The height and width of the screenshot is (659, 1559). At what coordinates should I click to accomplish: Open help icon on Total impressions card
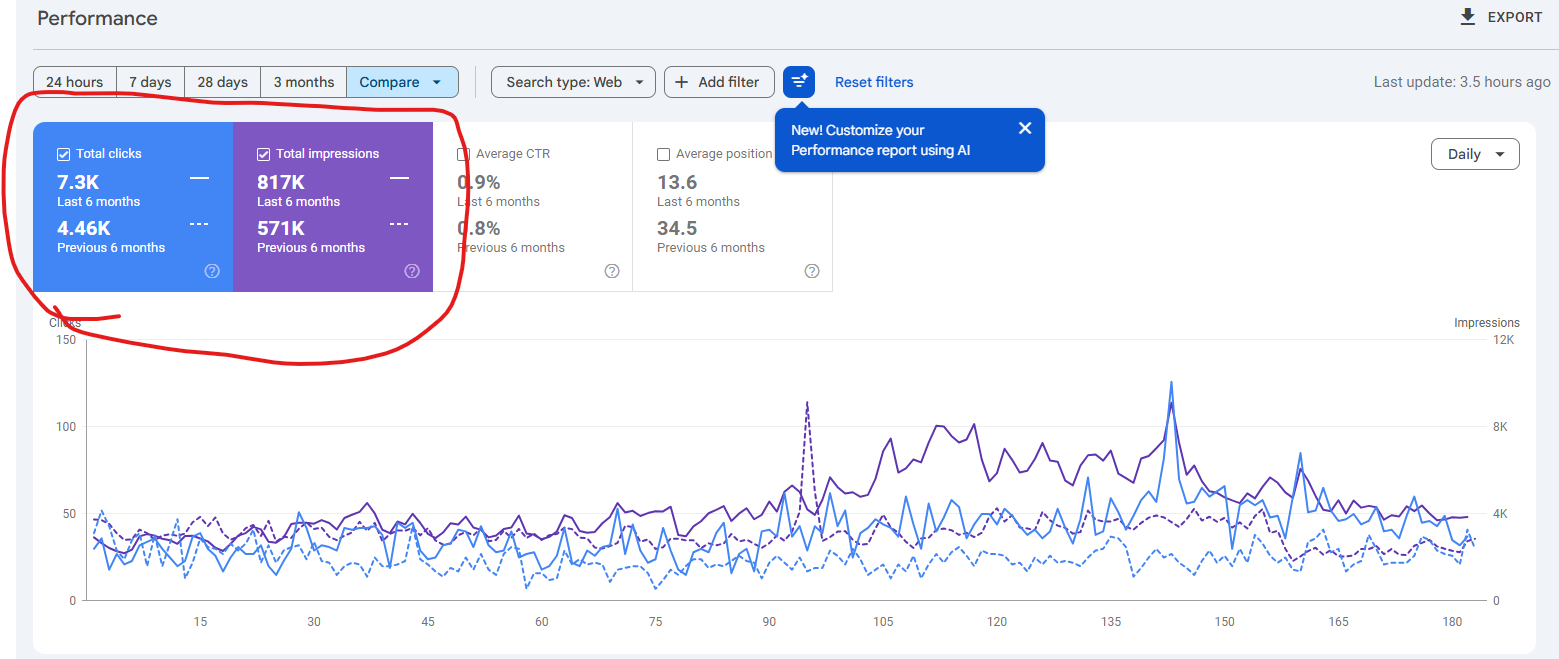pos(412,271)
